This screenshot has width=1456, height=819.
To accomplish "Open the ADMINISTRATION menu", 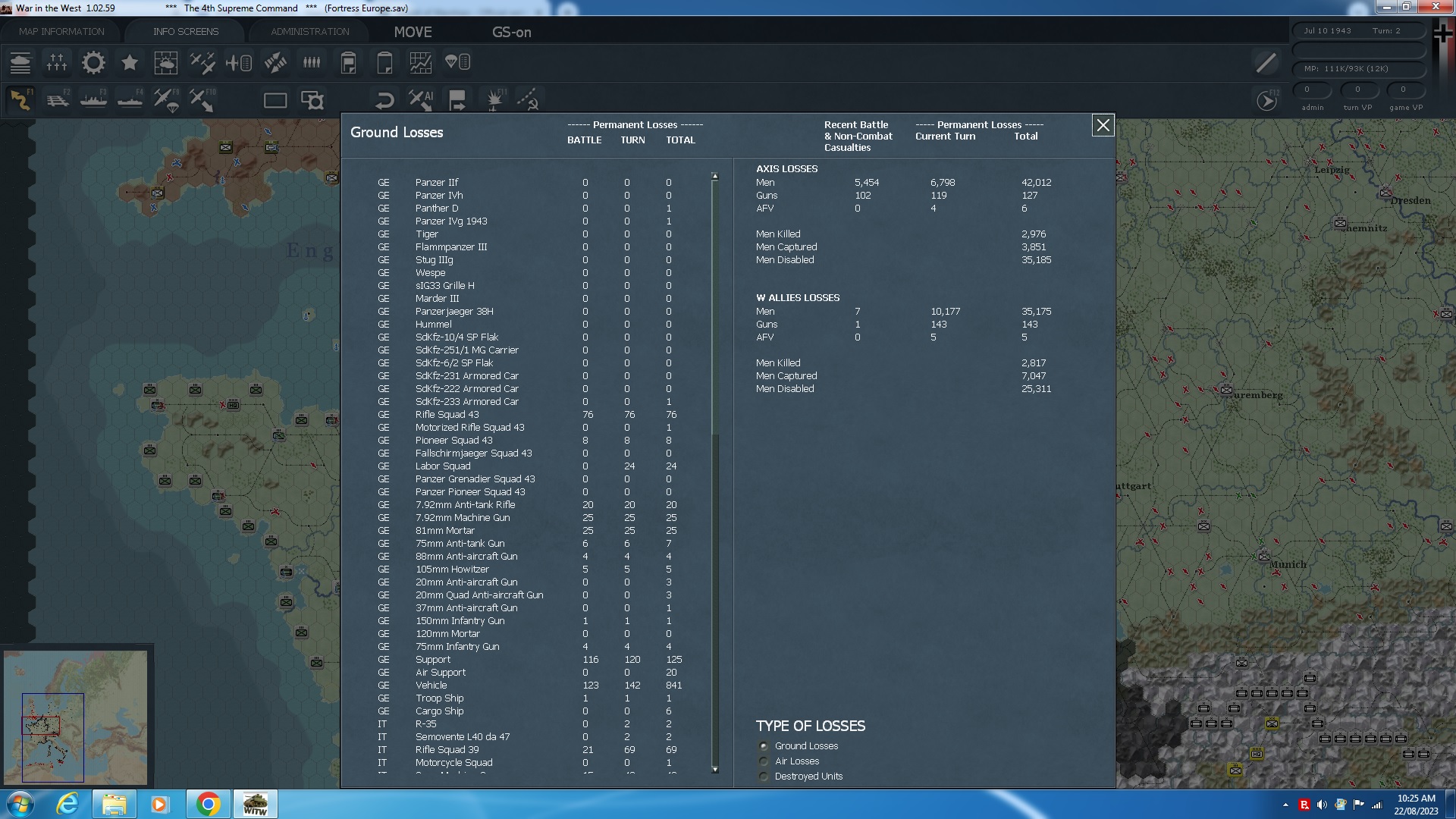I will click(x=308, y=31).
